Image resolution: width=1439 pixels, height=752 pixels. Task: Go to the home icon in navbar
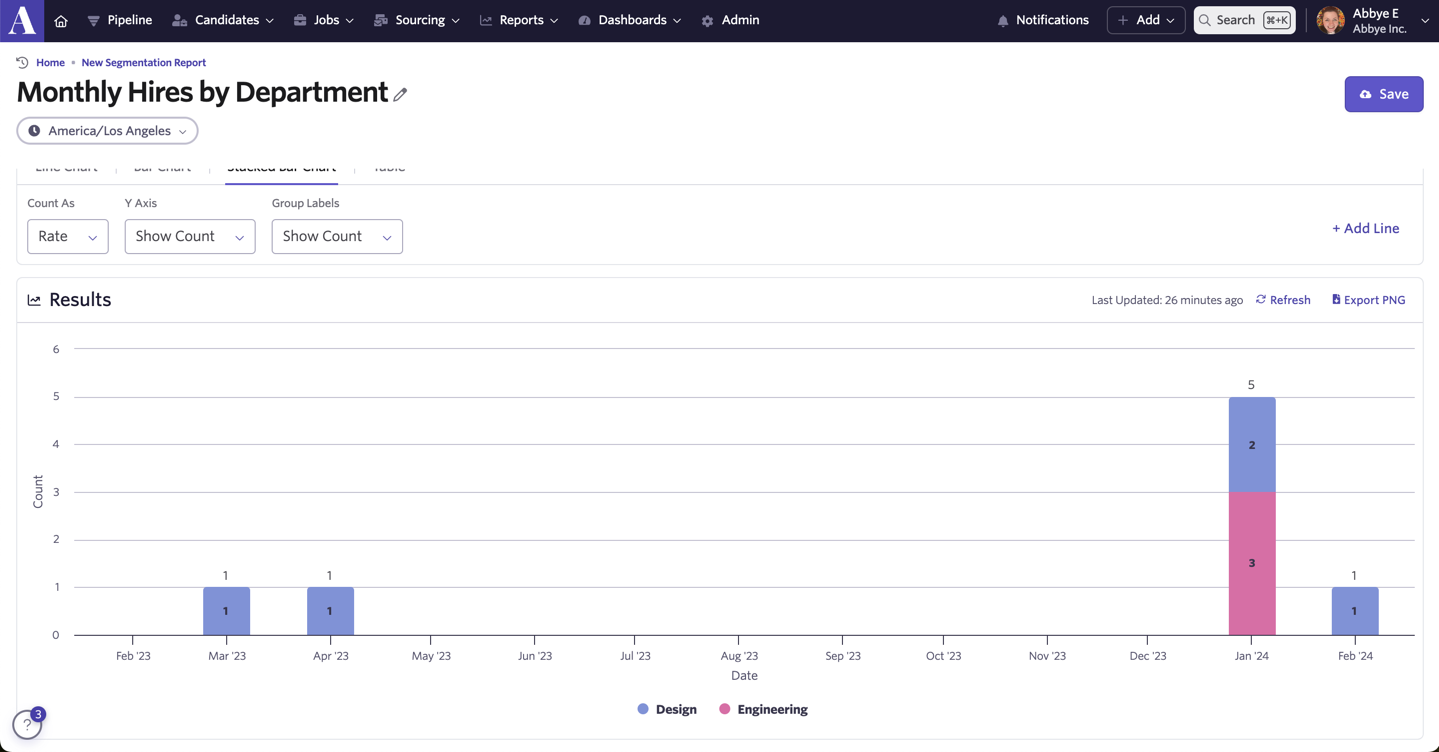(61, 21)
